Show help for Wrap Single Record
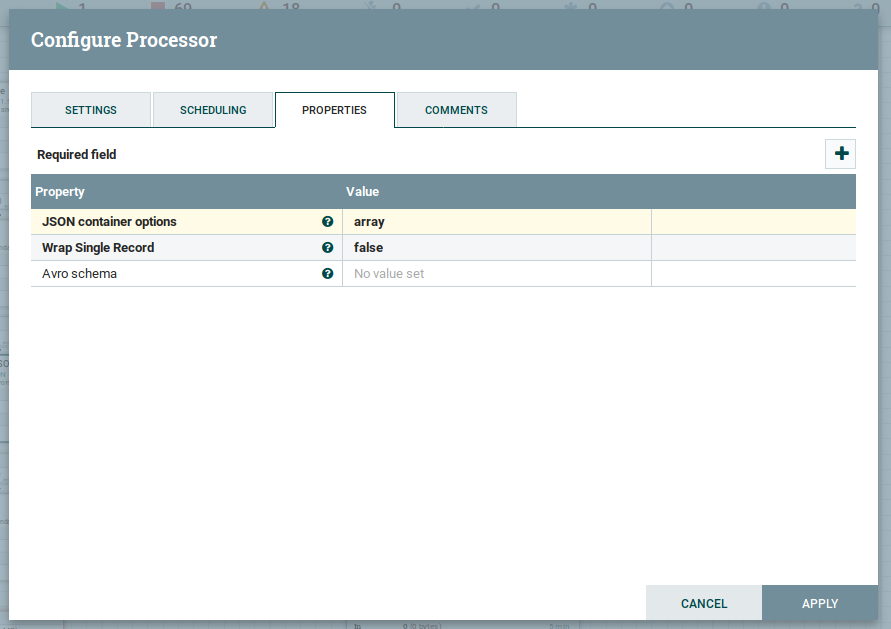Viewport: 891px width, 629px height. click(327, 248)
